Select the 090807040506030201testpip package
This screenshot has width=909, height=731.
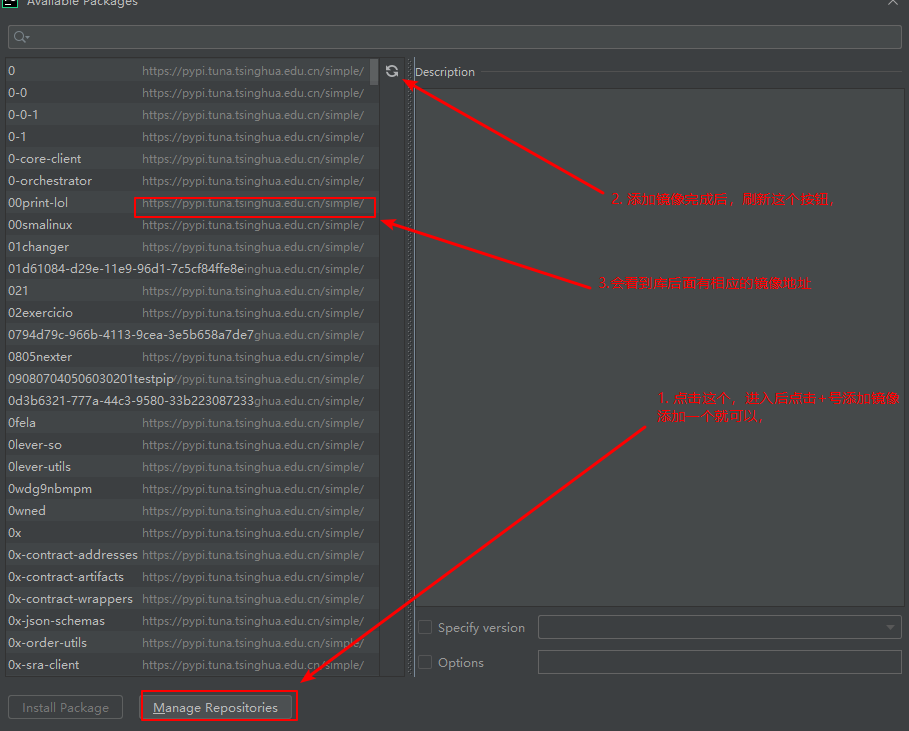pos(192,379)
